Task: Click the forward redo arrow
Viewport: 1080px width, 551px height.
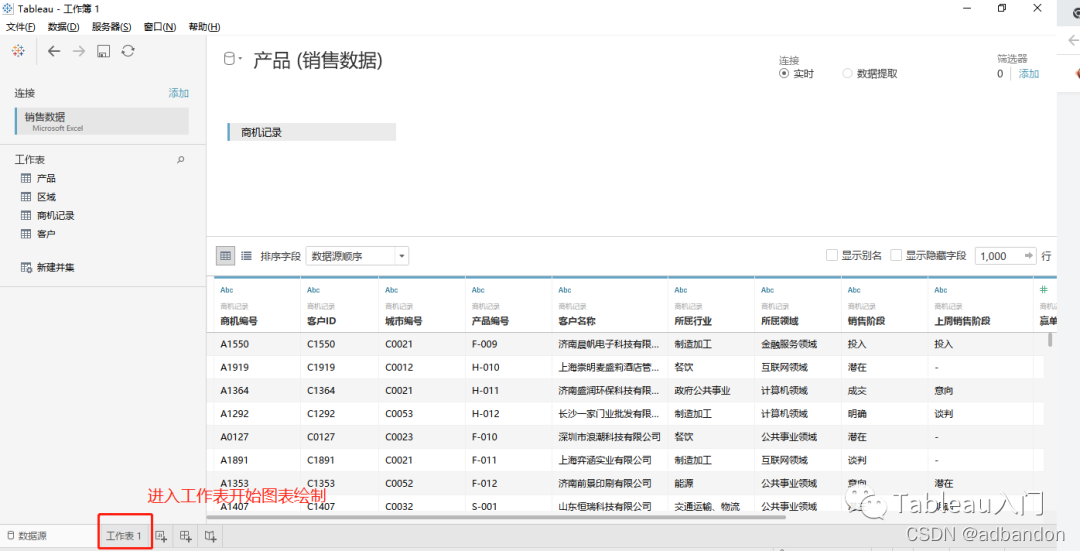Action: click(79, 51)
